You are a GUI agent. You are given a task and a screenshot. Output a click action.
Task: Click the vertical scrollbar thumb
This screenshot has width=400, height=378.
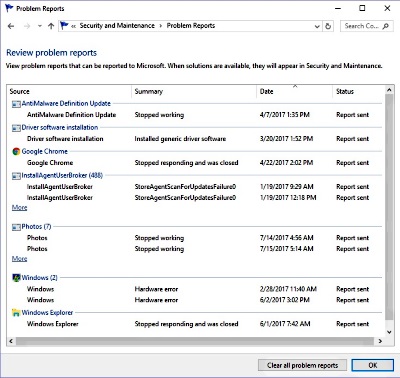click(x=389, y=207)
